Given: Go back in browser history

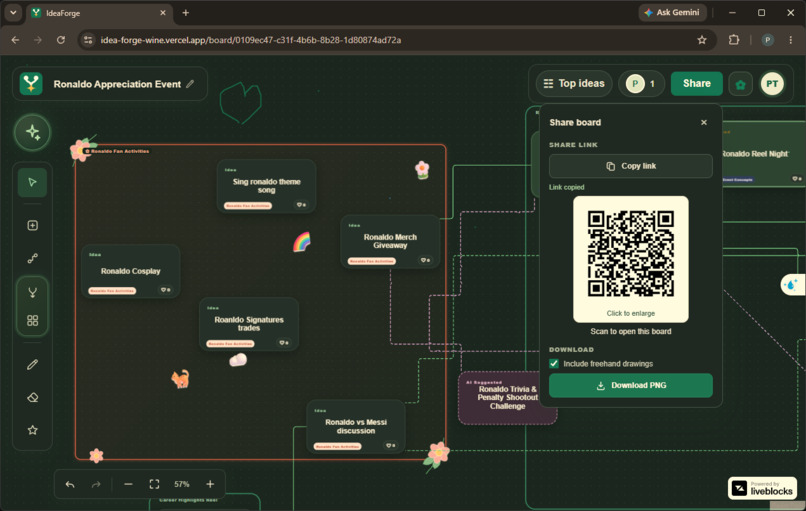Looking at the screenshot, I should [x=15, y=40].
